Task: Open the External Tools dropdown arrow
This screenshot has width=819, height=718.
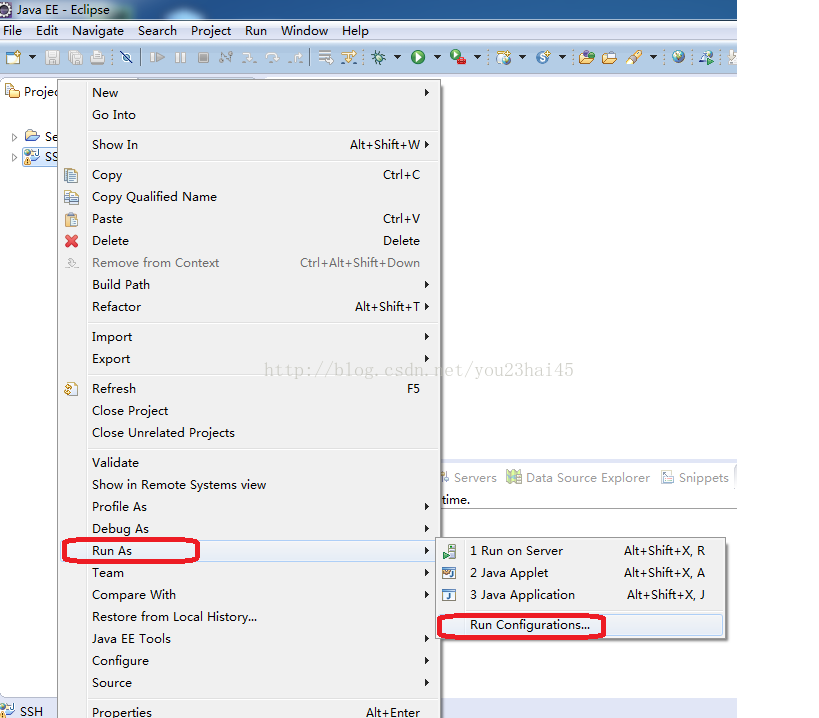Action: [477, 57]
